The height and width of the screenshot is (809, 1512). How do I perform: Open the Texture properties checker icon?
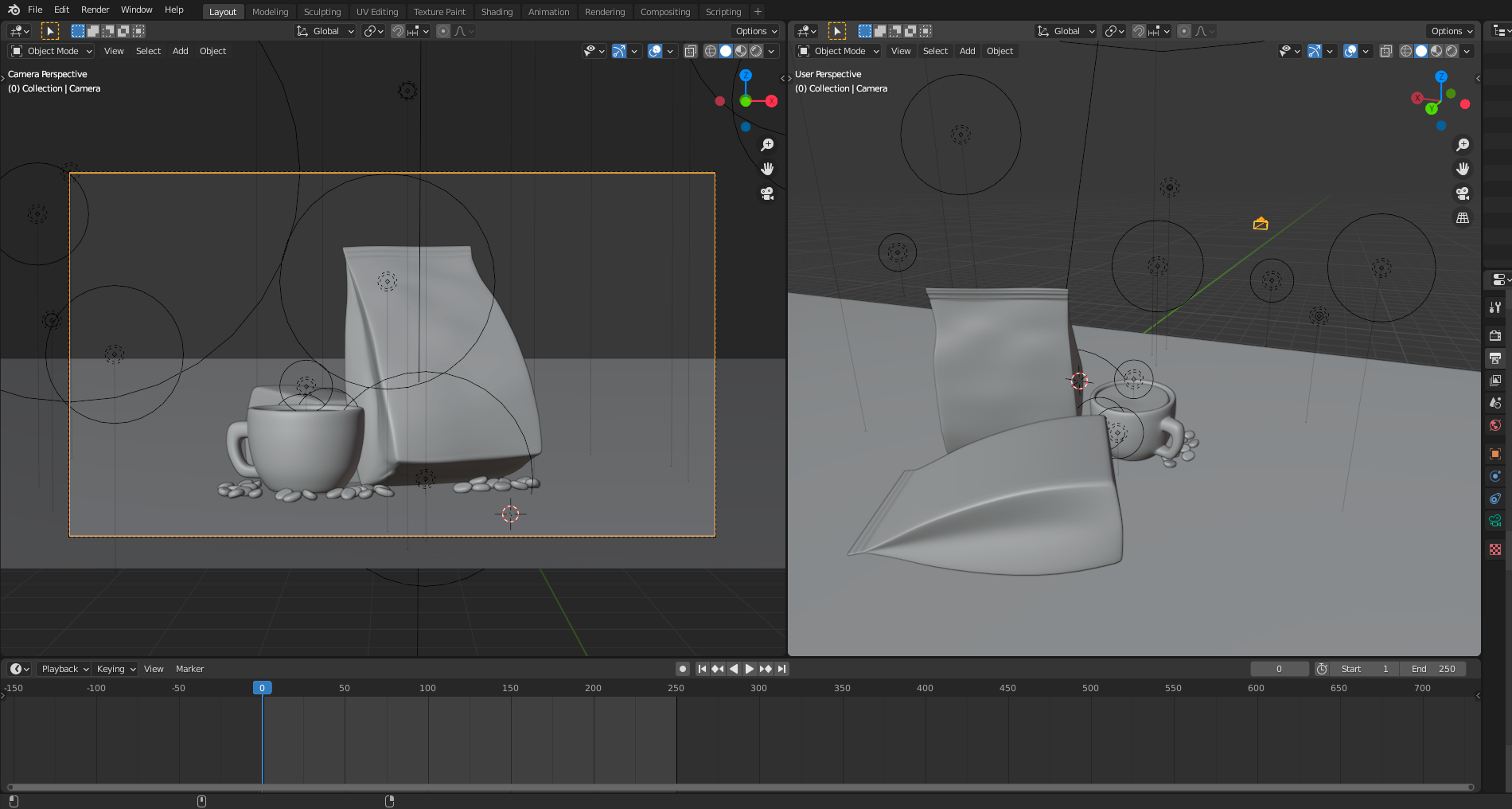[x=1495, y=549]
